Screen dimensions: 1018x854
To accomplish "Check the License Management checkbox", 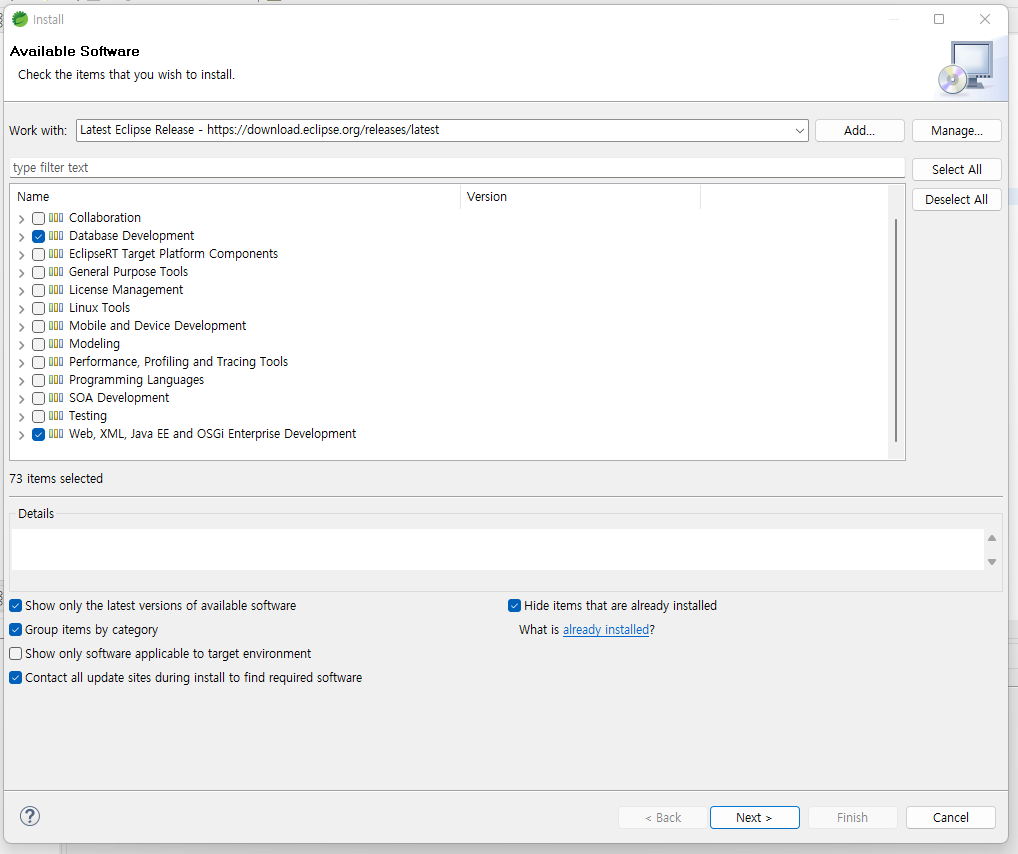I will (38, 290).
